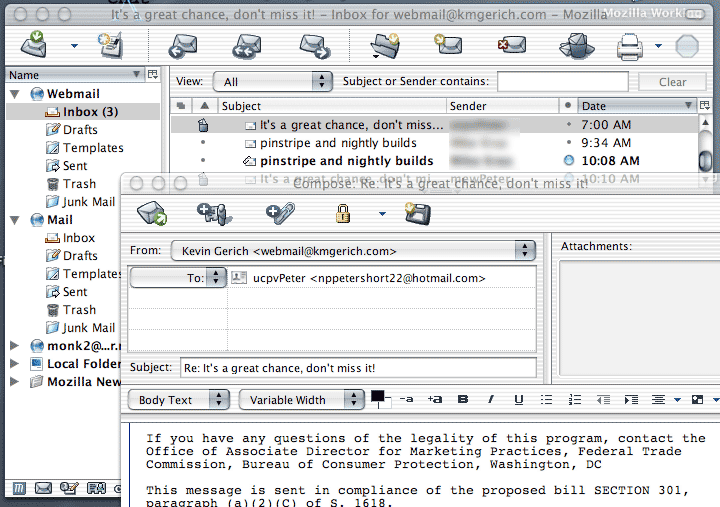Click the Subject field in Compose
Screen dimensions: 720x507
(x=358, y=368)
